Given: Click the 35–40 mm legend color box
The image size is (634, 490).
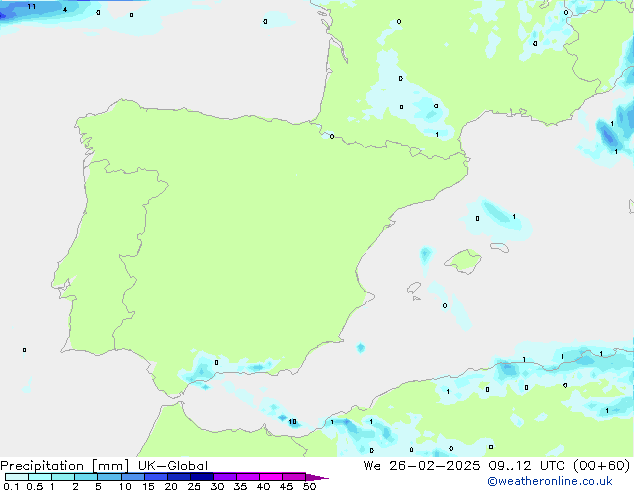Looking at the screenshot, I should point(248,477).
